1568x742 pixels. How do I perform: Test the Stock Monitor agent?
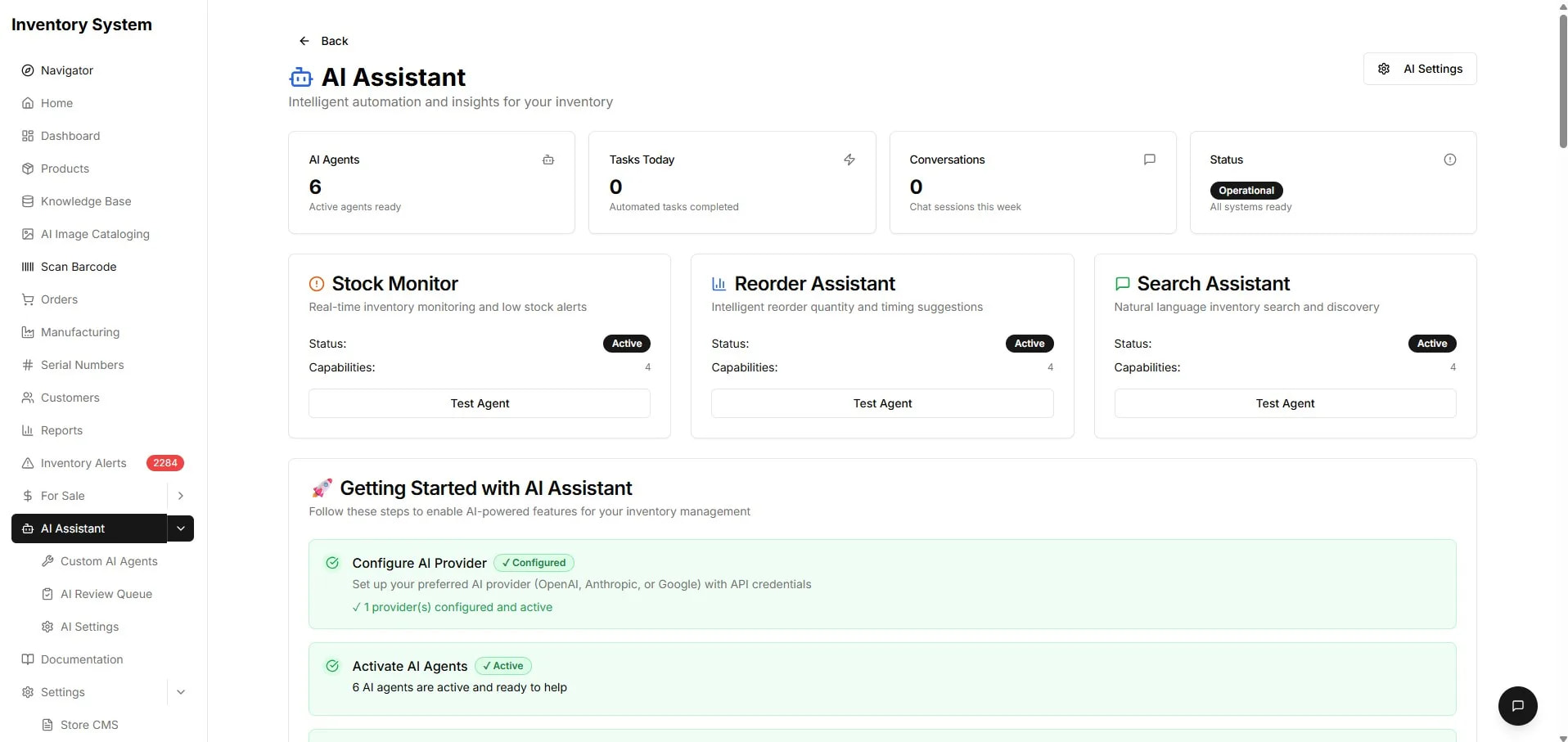[x=480, y=403]
